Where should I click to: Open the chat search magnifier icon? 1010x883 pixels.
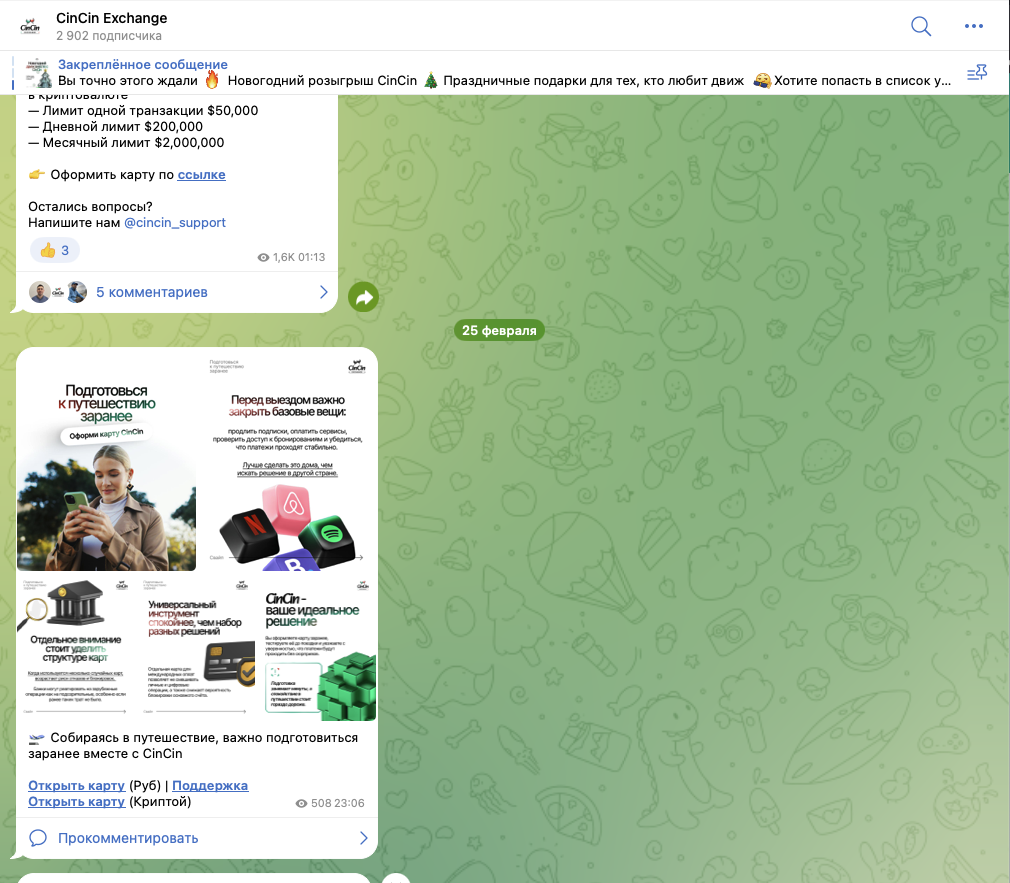(x=920, y=27)
